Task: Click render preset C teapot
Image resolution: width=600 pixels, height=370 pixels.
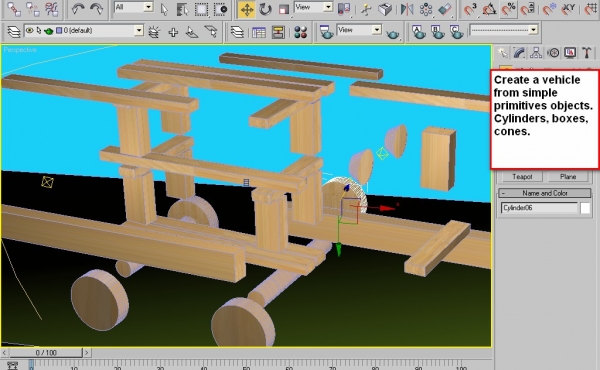Action: click(457, 32)
